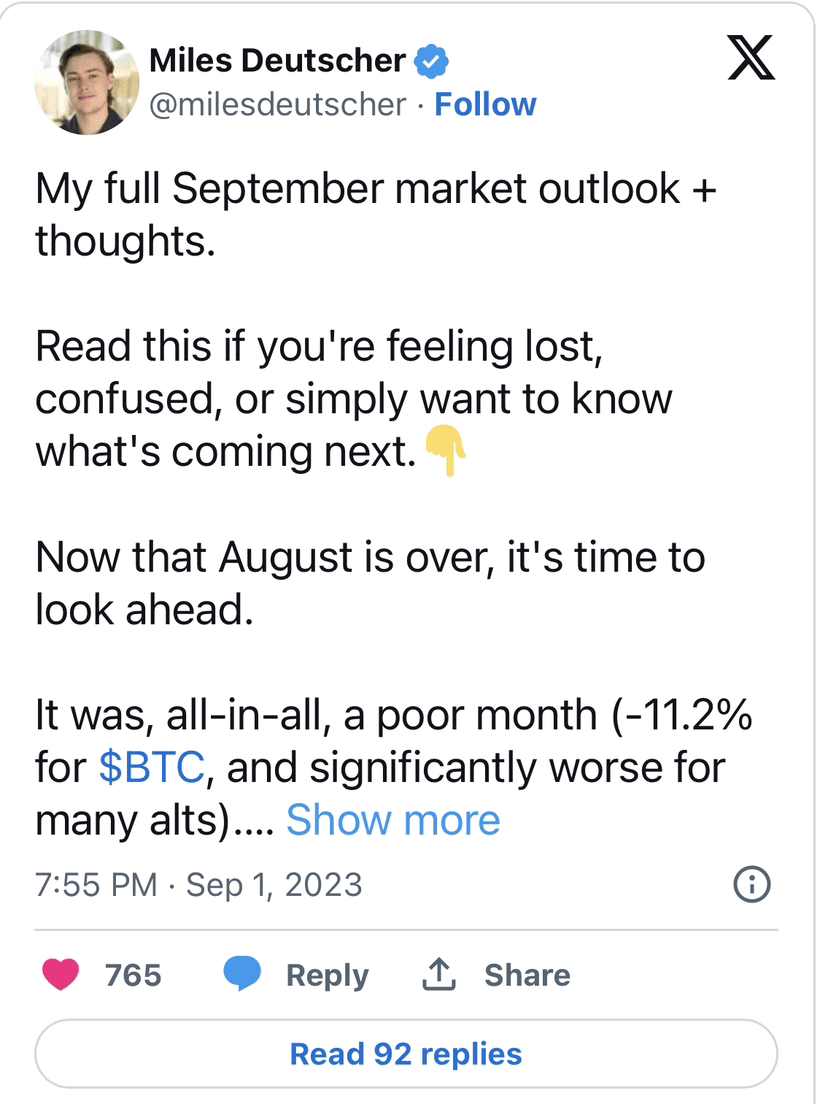Viewport: 828px width, 1104px height.
Task: Click the pointing-down hand emoji
Action: pyautogui.click(x=446, y=452)
